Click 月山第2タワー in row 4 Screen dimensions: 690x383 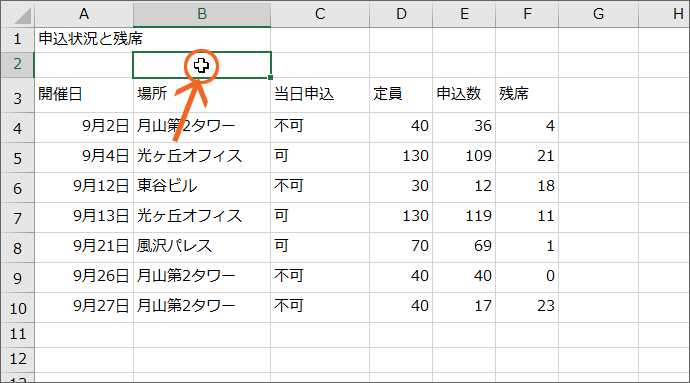[x=202, y=128]
